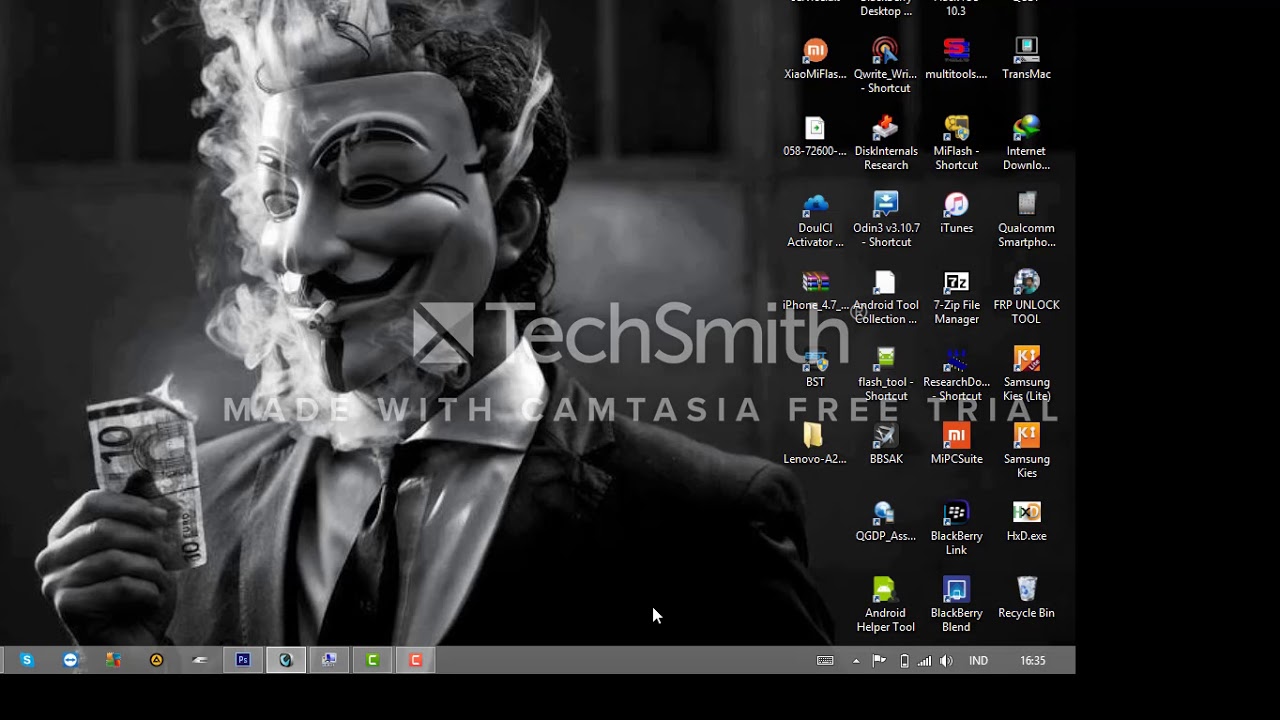Open the flash_tool shortcut
1280x720 pixels.
(885, 374)
